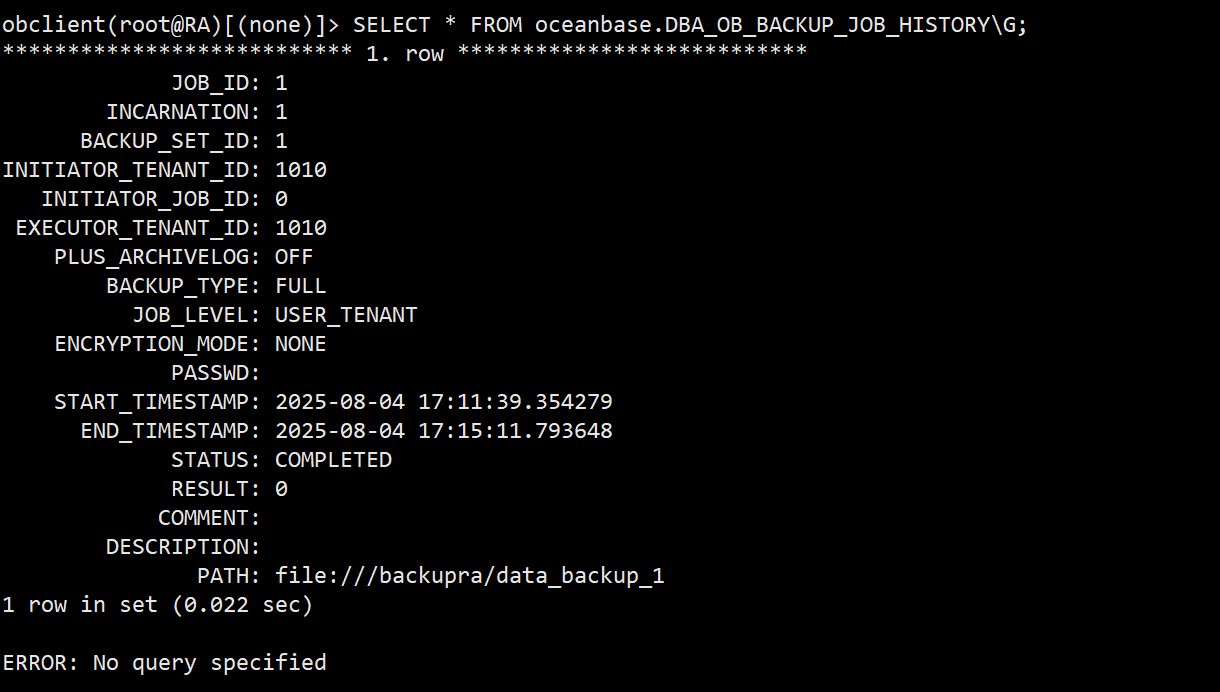Click the '1 row in set' summary line
The image size is (1220, 692).
coord(157,605)
